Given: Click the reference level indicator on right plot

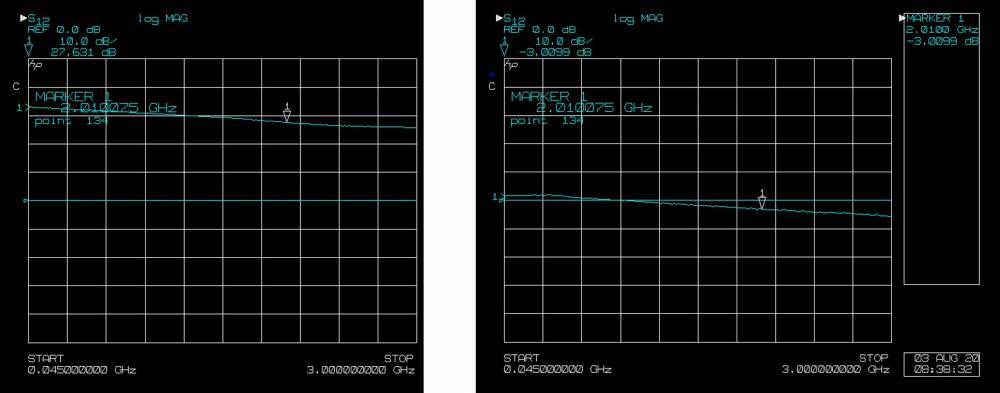Looking at the screenshot, I should (498, 197).
